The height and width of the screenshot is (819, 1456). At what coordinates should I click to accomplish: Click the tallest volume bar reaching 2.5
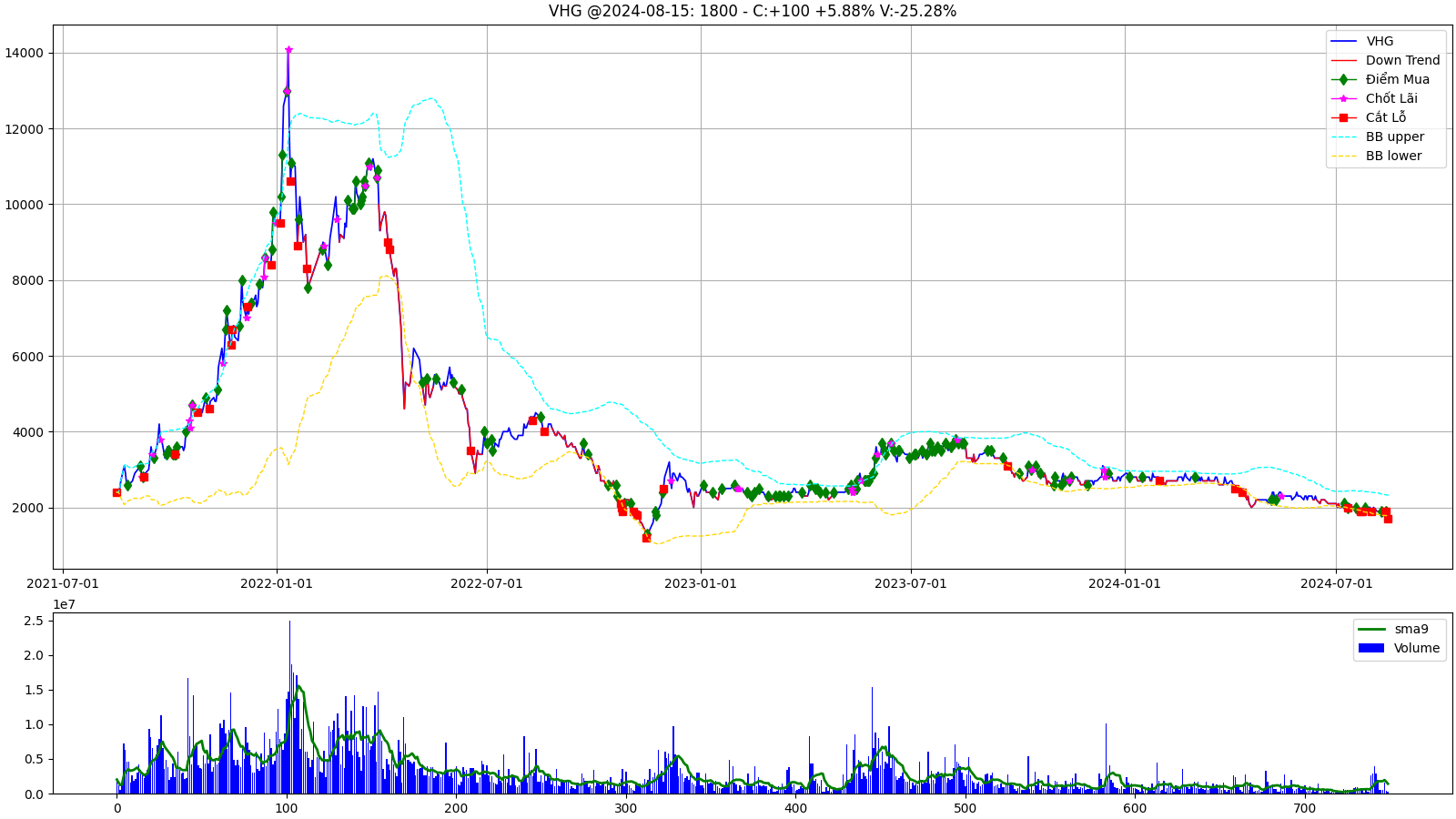tap(290, 707)
